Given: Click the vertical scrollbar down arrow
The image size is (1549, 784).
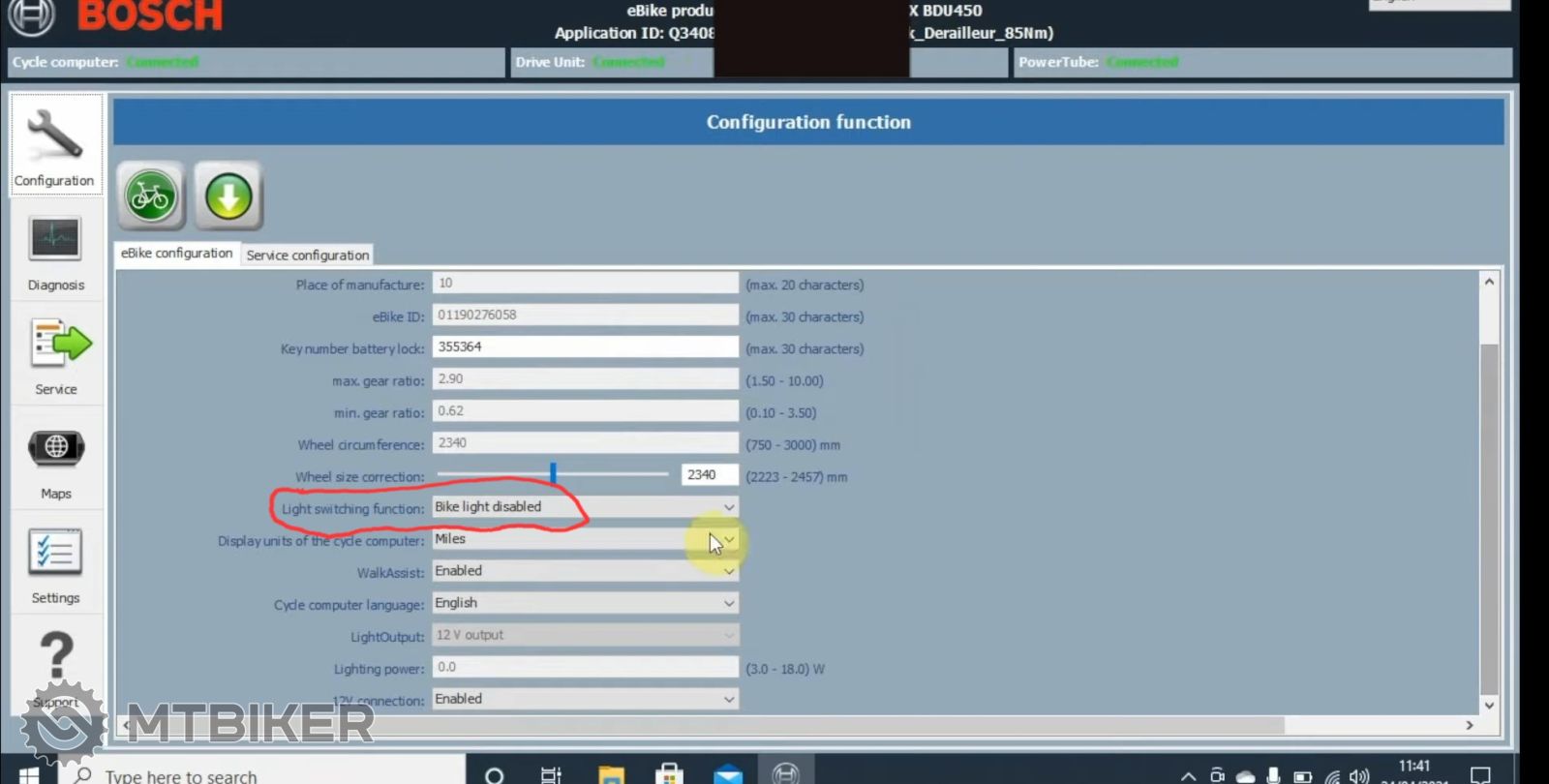Looking at the screenshot, I should coord(1489,706).
